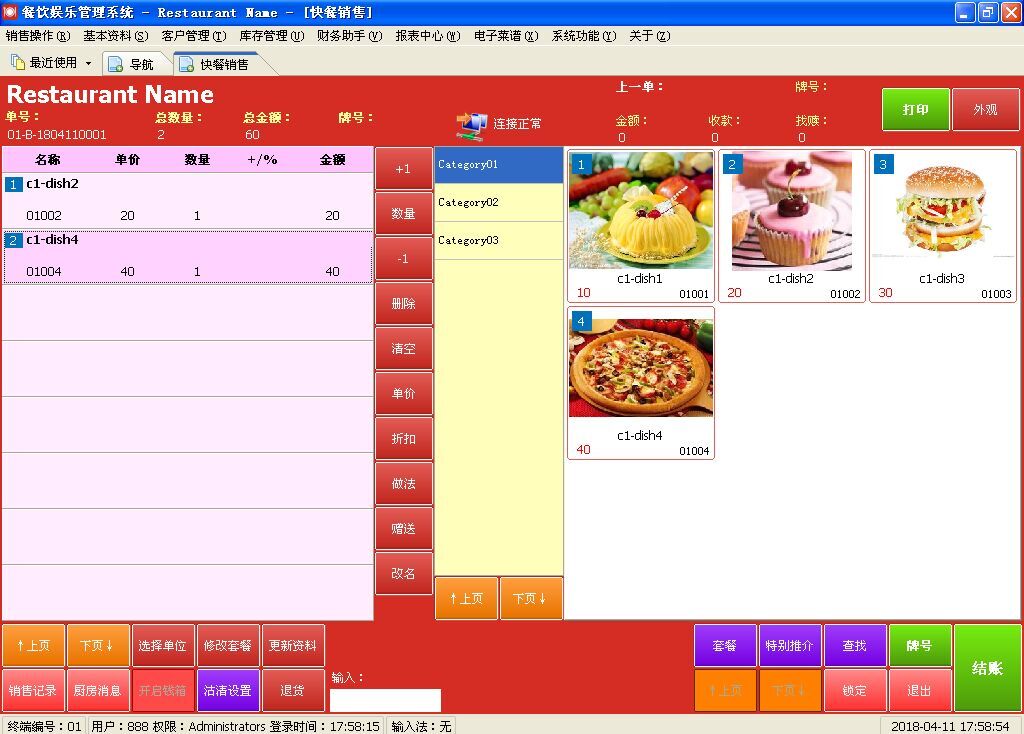Click the 输入 text input field
The height and width of the screenshot is (734, 1024).
click(385, 700)
